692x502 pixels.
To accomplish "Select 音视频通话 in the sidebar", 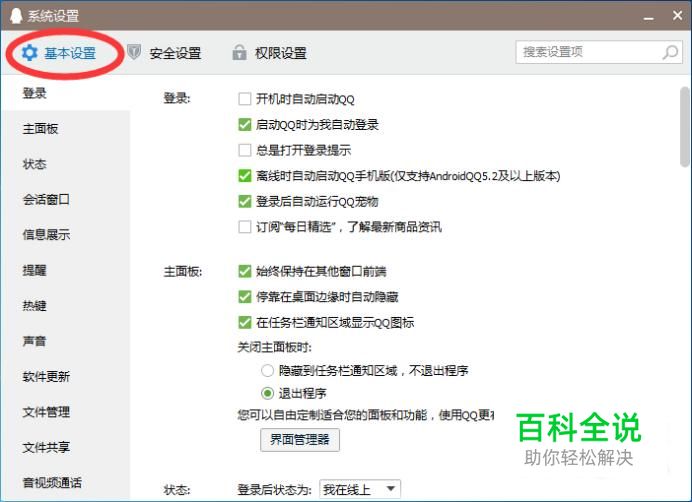I will pyautogui.click(x=65, y=483).
